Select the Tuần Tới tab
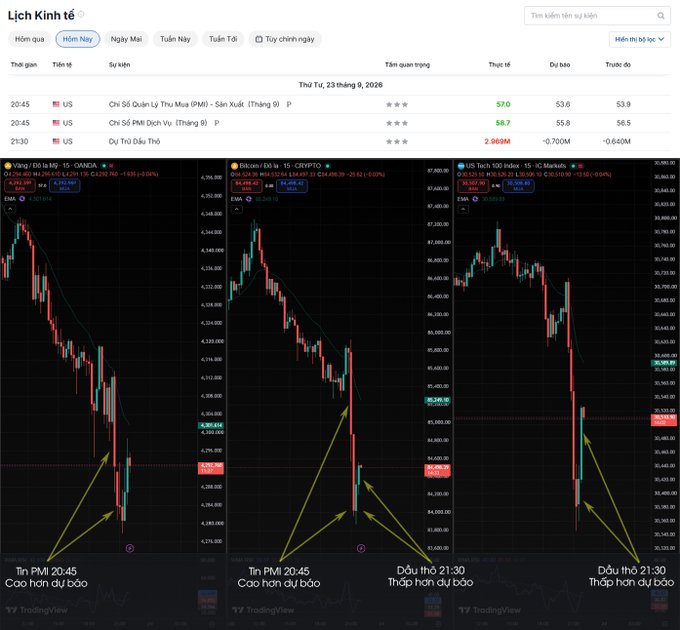 223,39
